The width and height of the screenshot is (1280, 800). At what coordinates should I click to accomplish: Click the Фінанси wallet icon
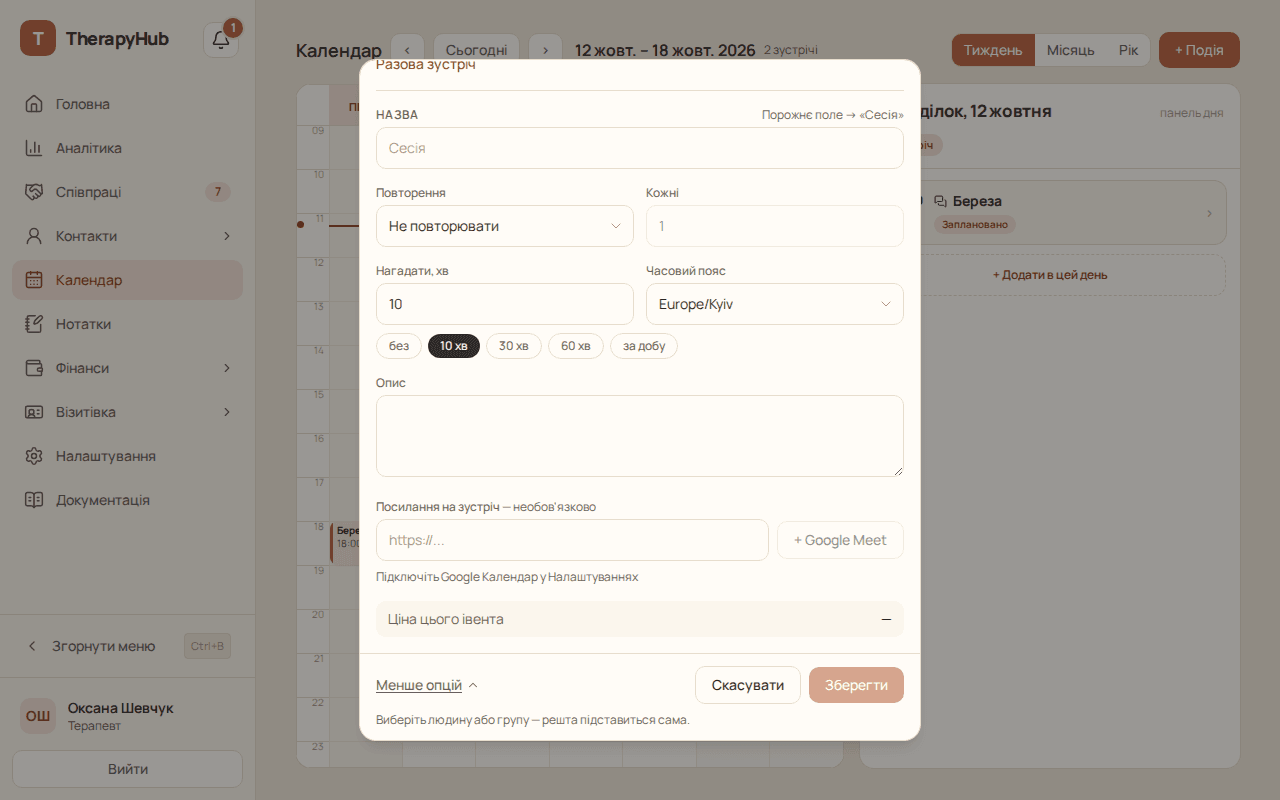(34, 368)
